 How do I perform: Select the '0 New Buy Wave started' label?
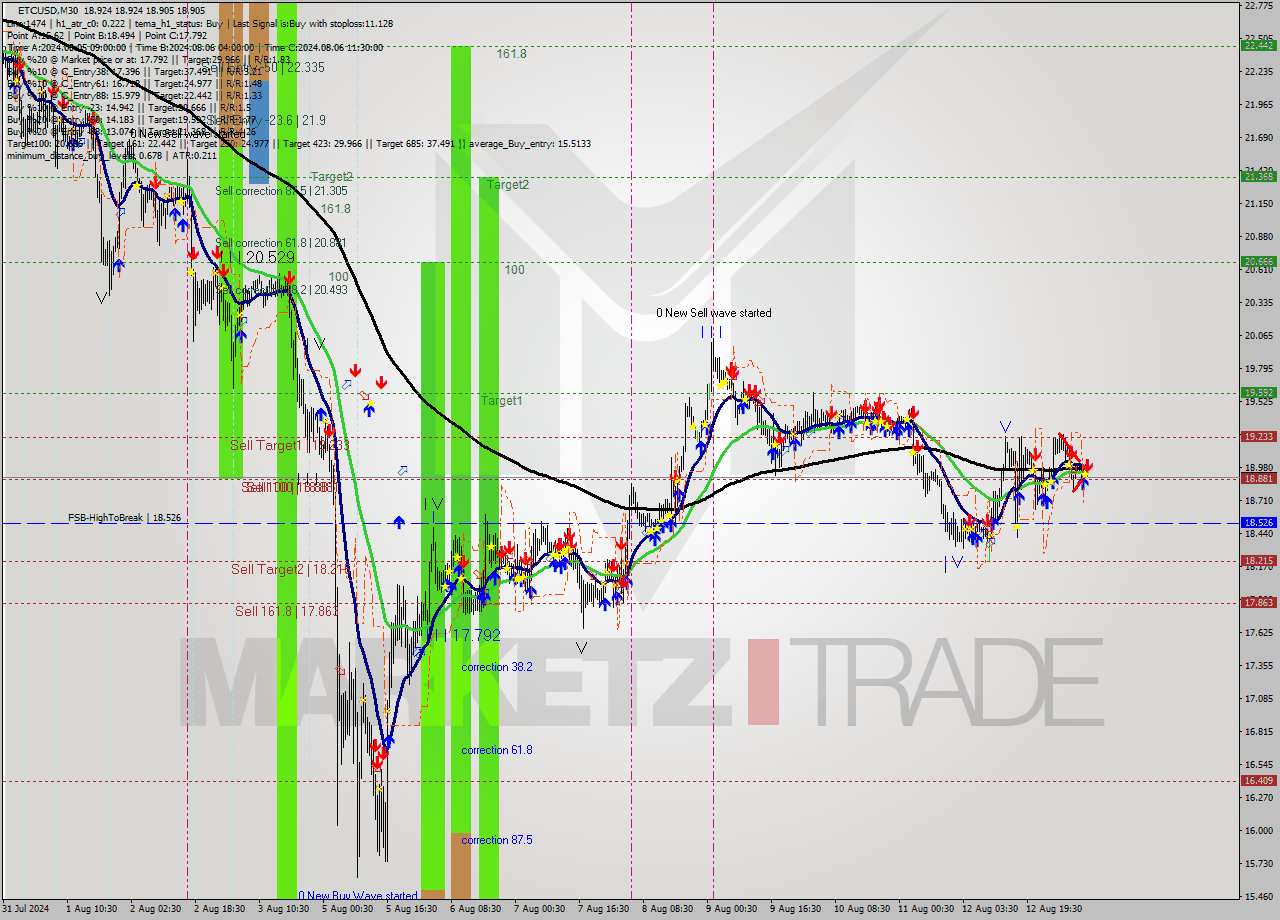pyautogui.click(x=358, y=896)
